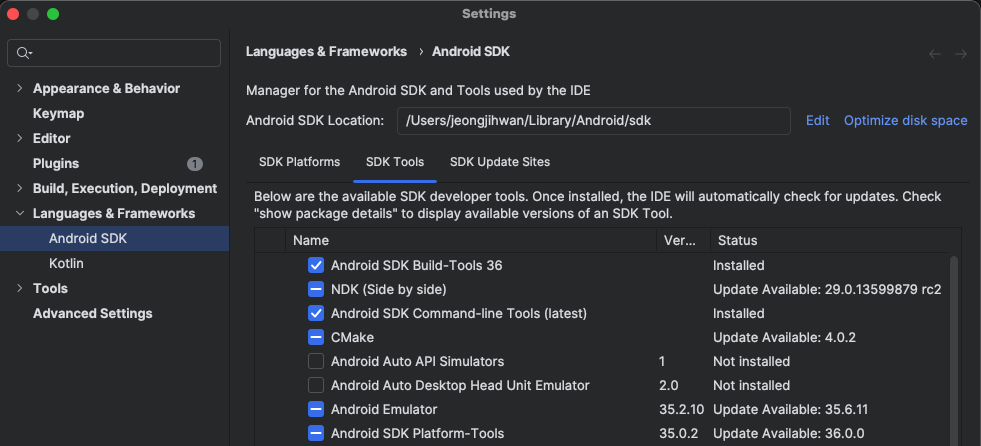Check Android Auto API Simulators checkbox
Screen dimensions: 981x446
[316, 361]
